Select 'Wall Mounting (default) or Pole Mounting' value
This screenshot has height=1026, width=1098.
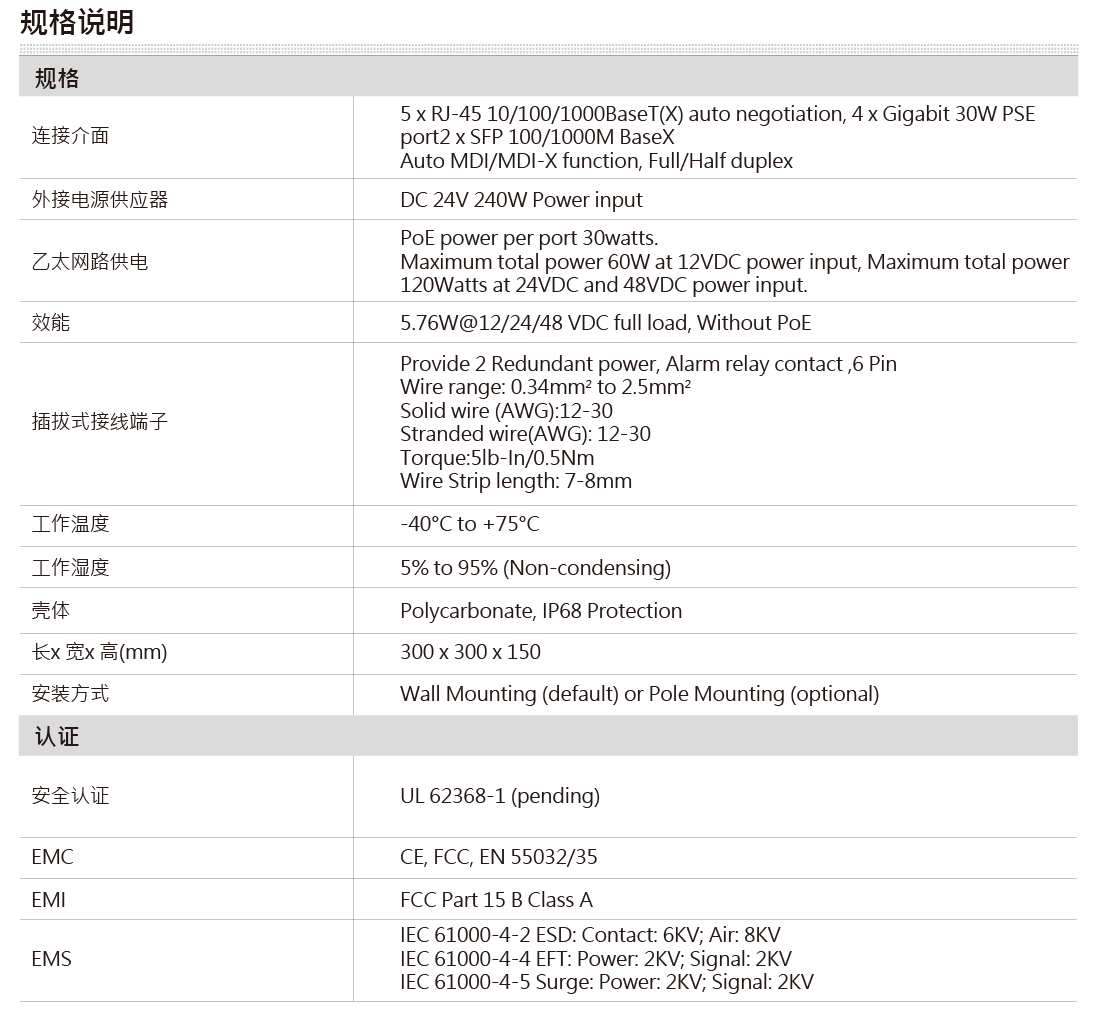(639, 694)
